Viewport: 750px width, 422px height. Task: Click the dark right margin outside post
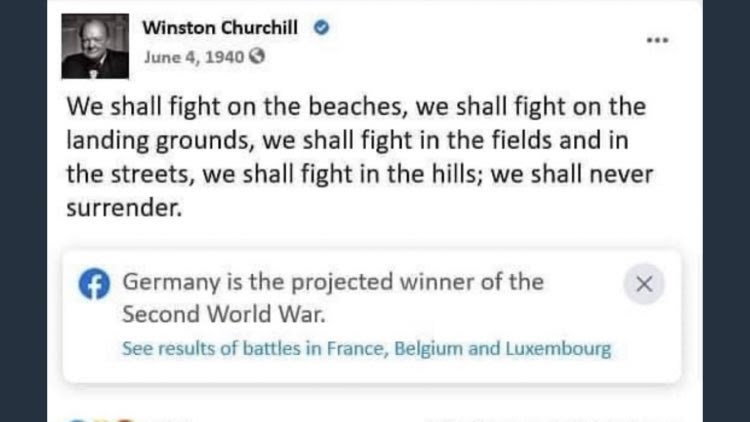pyautogui.click(x=727, y=211)
